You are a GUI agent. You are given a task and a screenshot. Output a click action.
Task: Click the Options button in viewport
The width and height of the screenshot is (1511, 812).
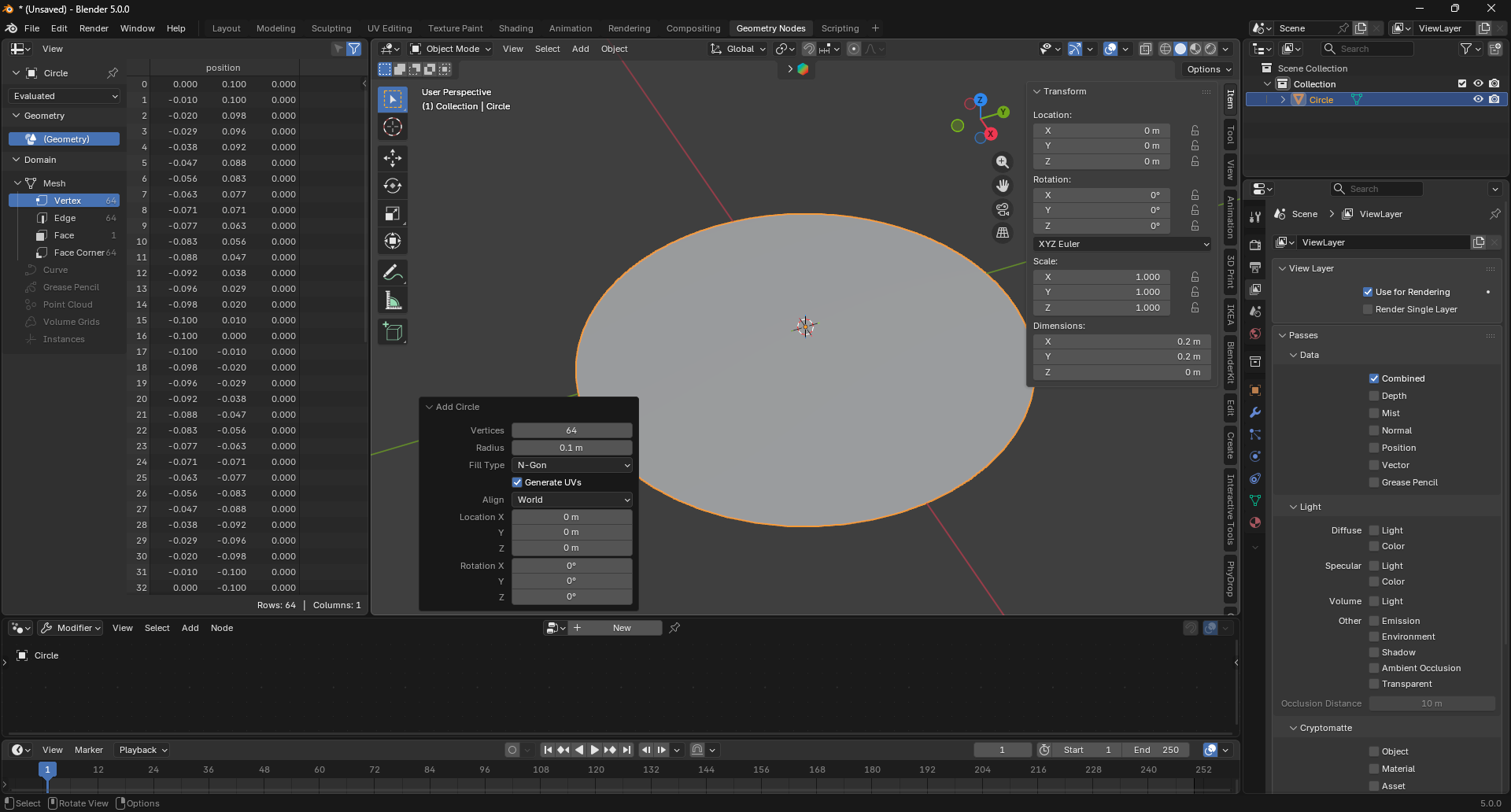pos(1208,69)
